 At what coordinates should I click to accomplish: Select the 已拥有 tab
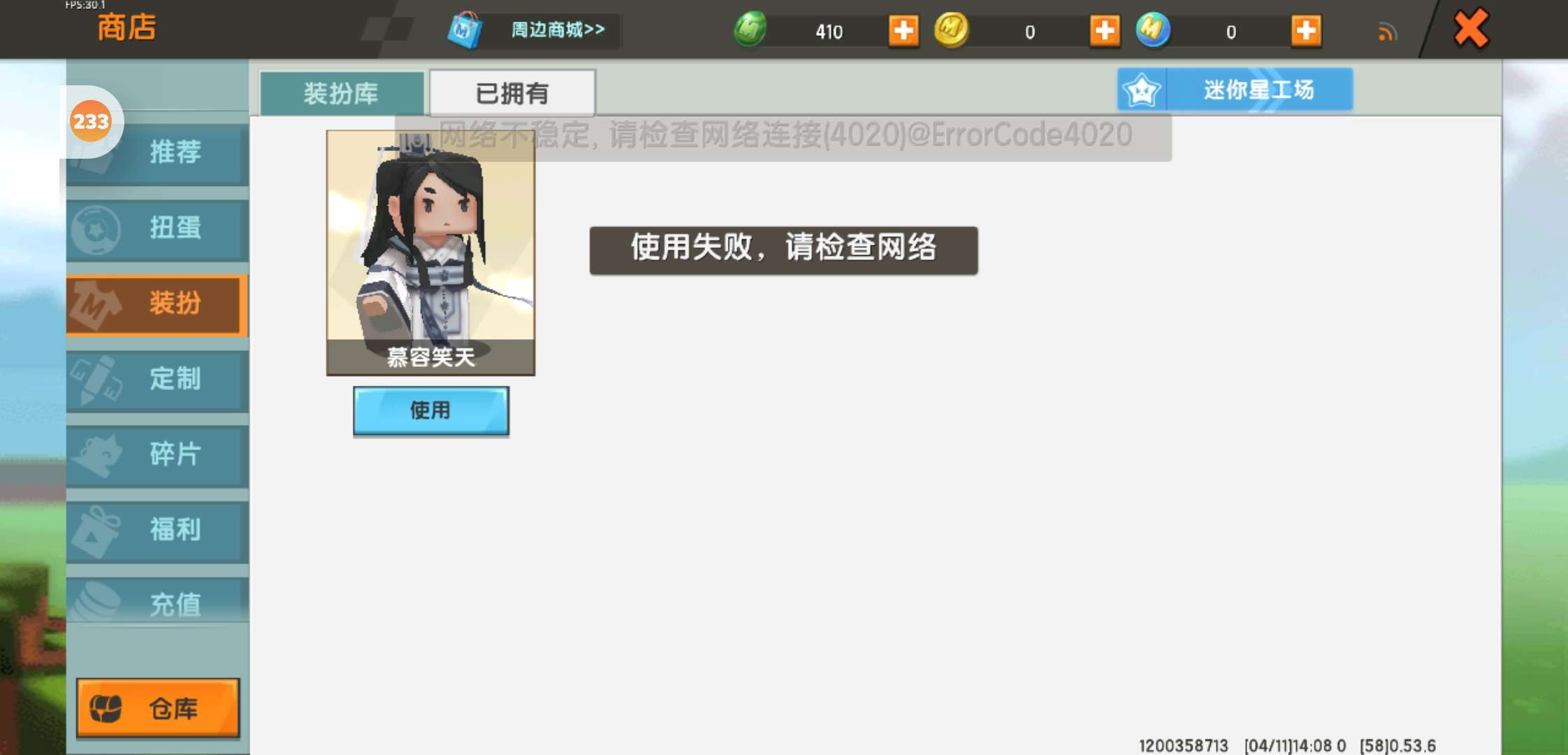pyautogui.click(x=512, y=93)
